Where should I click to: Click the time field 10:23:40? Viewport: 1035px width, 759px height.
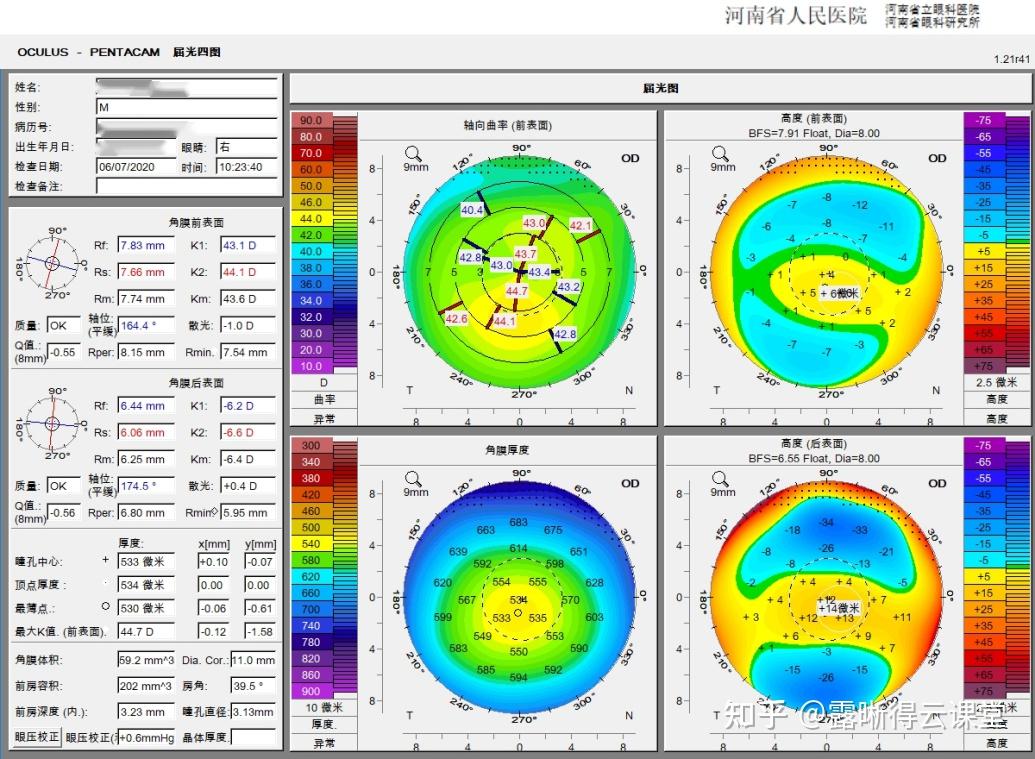point(247,167)
